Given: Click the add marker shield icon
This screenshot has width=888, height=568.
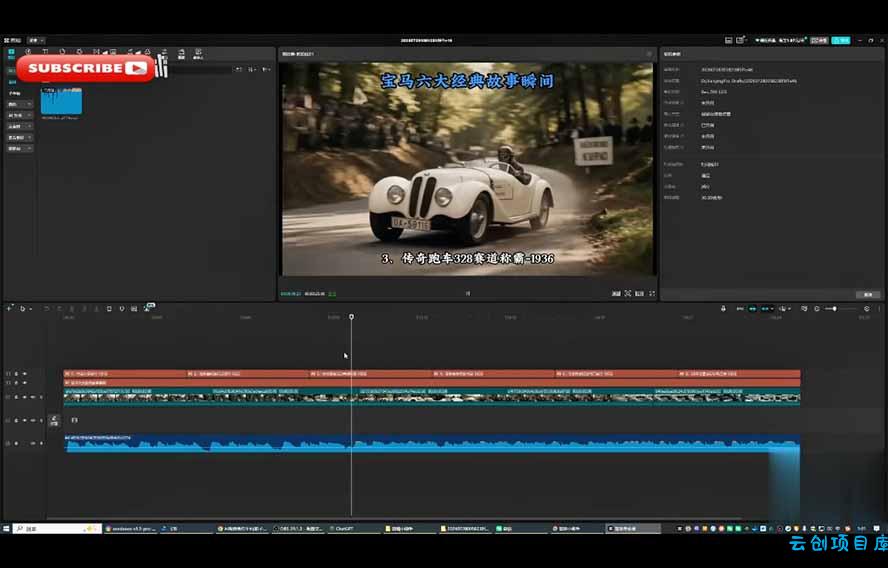Looking at the screenshot, I should click(x=122, y=309).
